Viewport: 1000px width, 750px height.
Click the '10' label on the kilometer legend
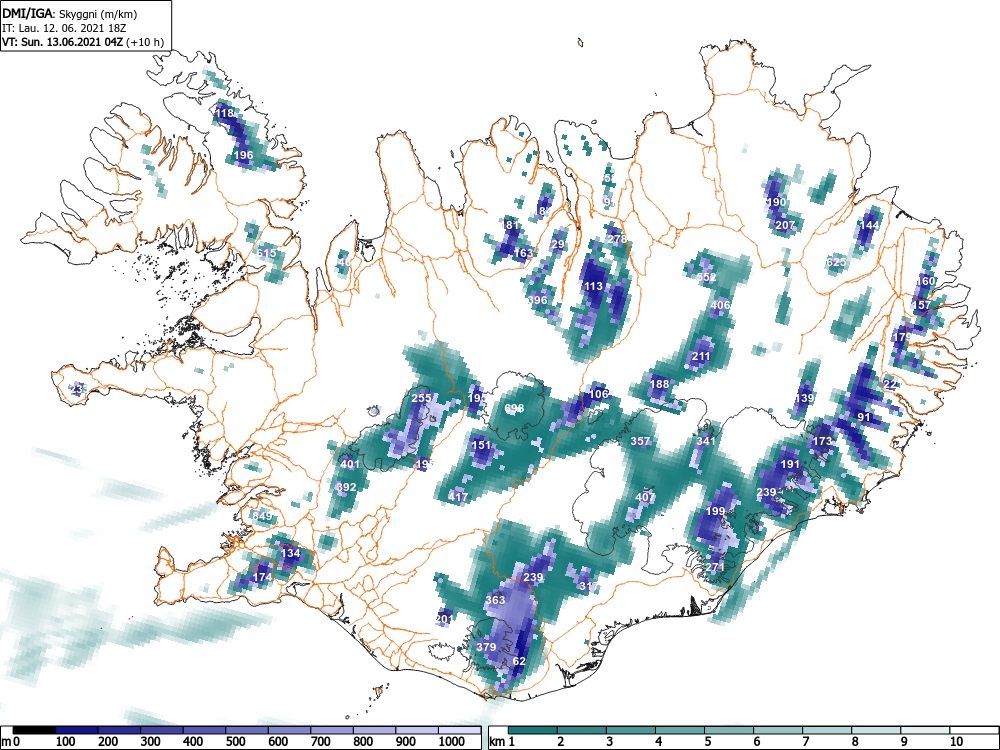(x=955, y=742)
